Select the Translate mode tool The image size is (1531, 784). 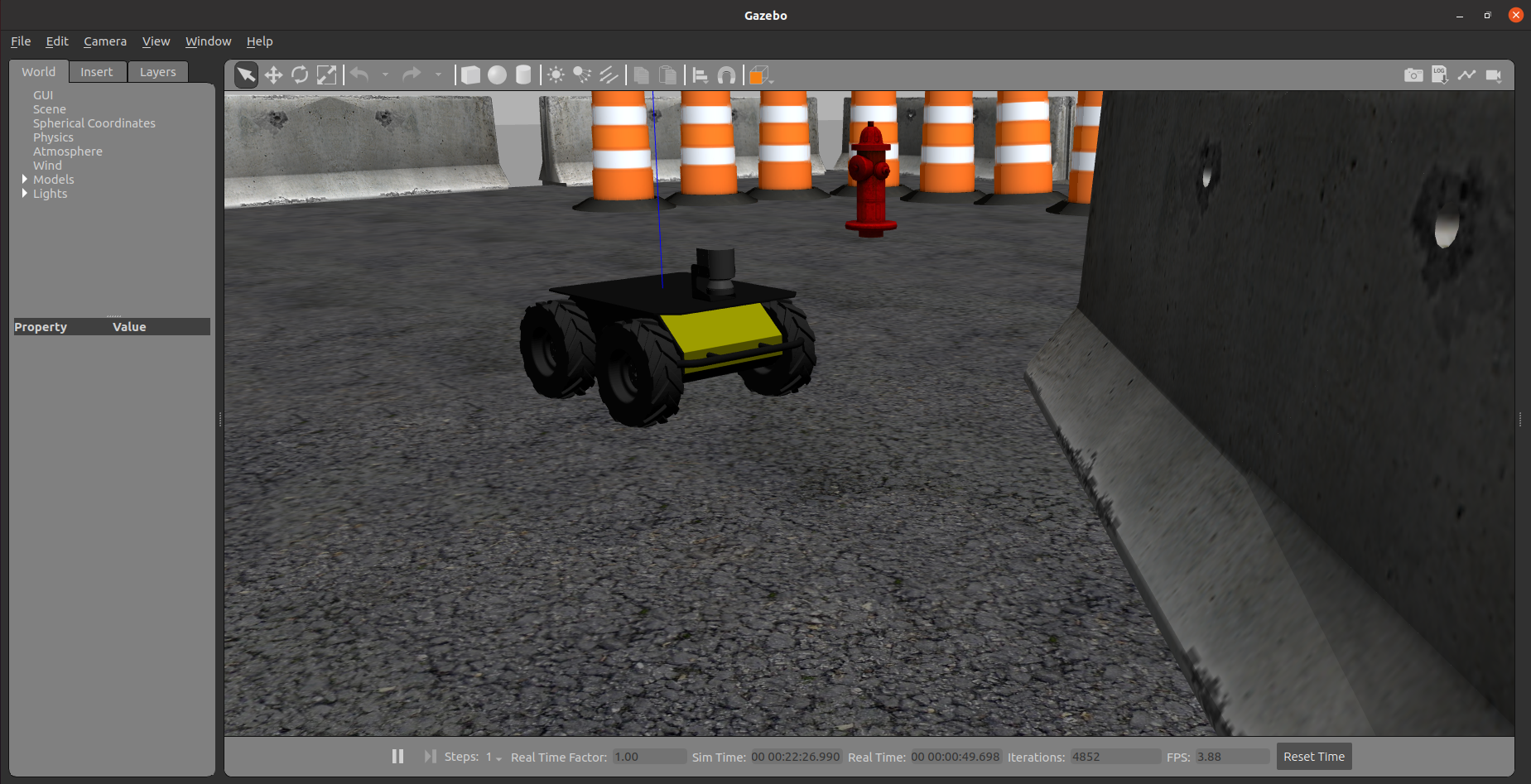point(273,75)
